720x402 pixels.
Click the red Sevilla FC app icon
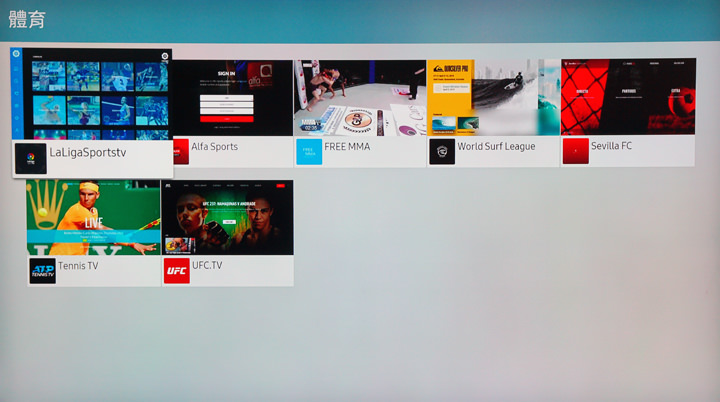coord(575,151)
